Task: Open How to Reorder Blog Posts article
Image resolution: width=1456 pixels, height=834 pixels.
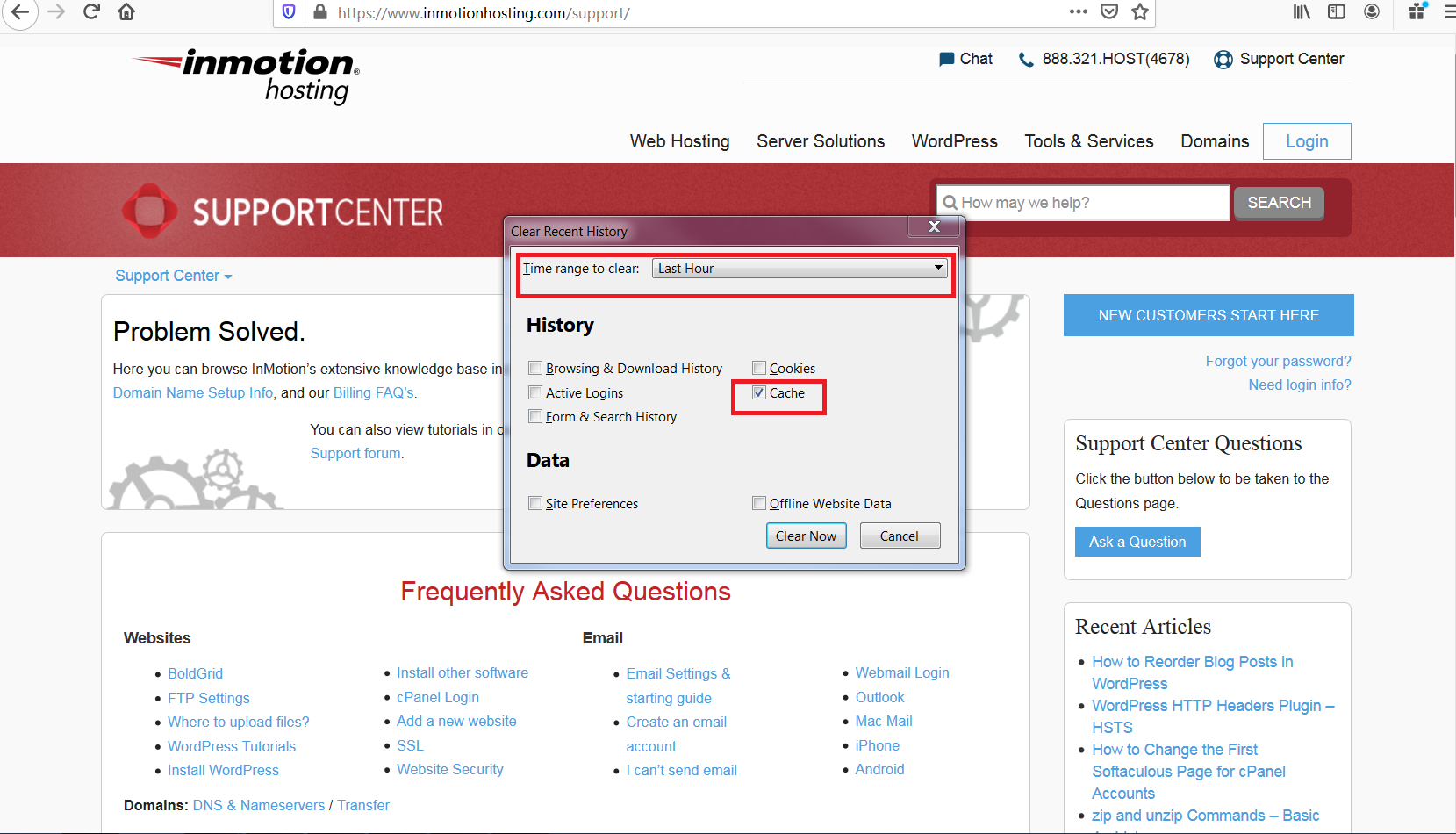Action: point(1193,672)
